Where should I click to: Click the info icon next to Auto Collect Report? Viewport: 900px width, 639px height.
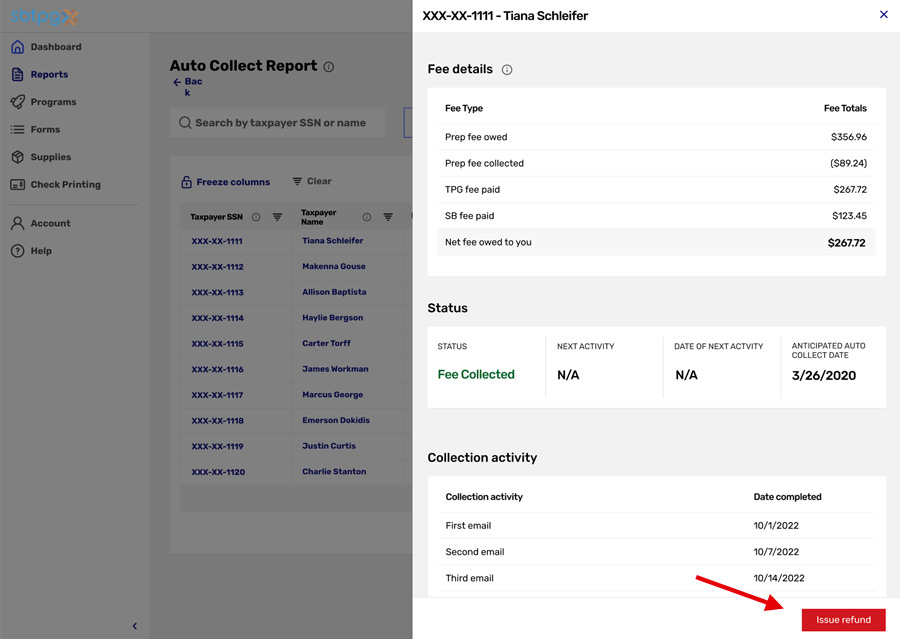329,66
